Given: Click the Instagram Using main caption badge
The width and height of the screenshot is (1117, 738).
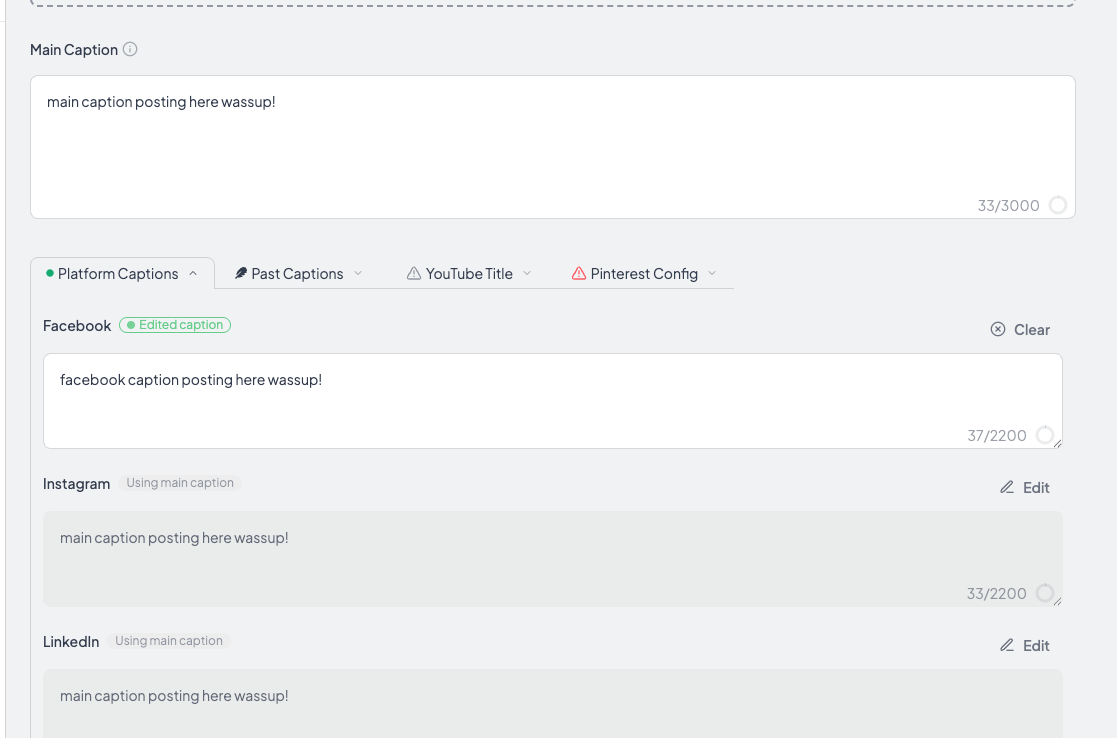Looking at the screenshot, I should point(180,483).
